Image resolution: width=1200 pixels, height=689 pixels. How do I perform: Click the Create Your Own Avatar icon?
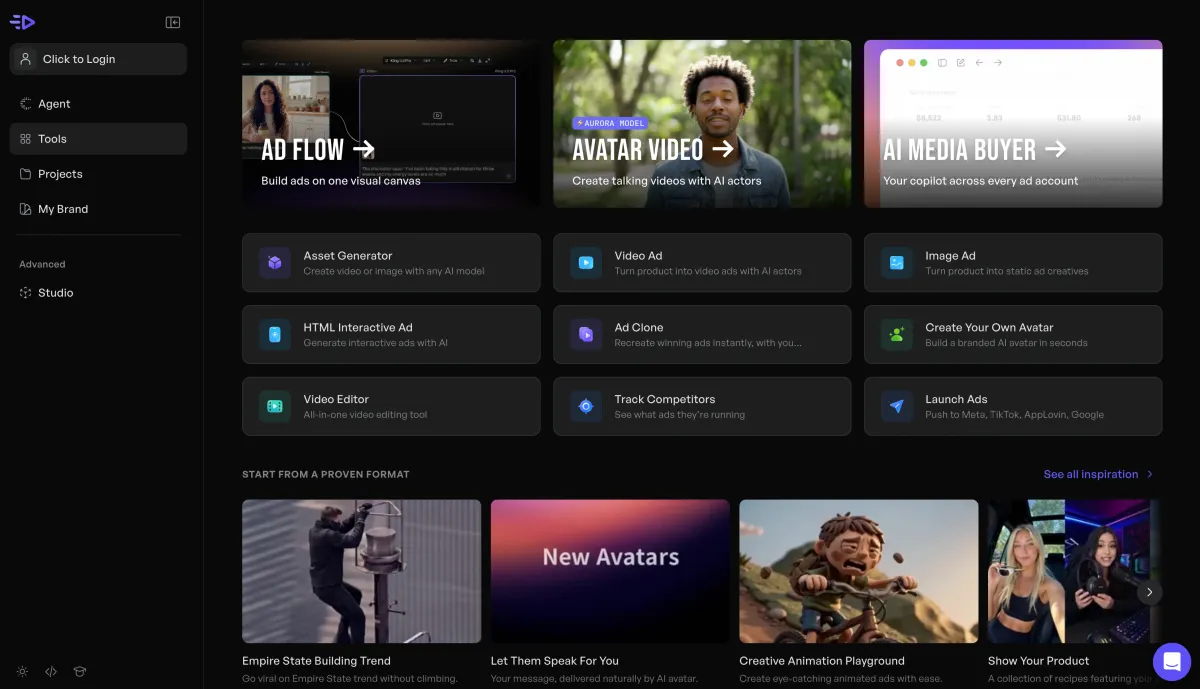897,334
